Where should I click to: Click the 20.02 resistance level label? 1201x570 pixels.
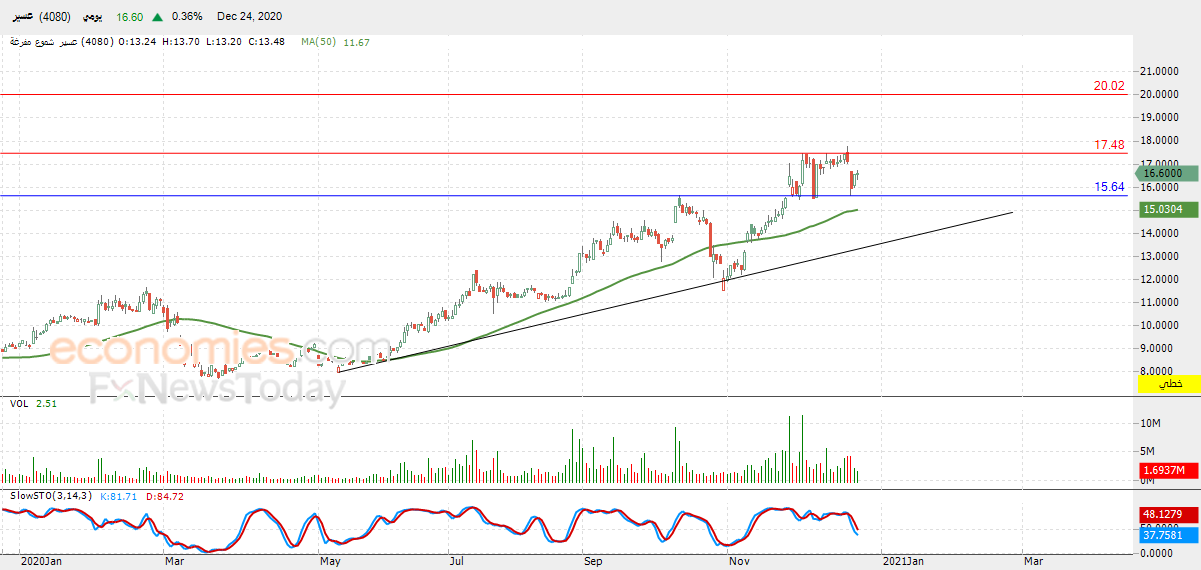pos(1109,86)
